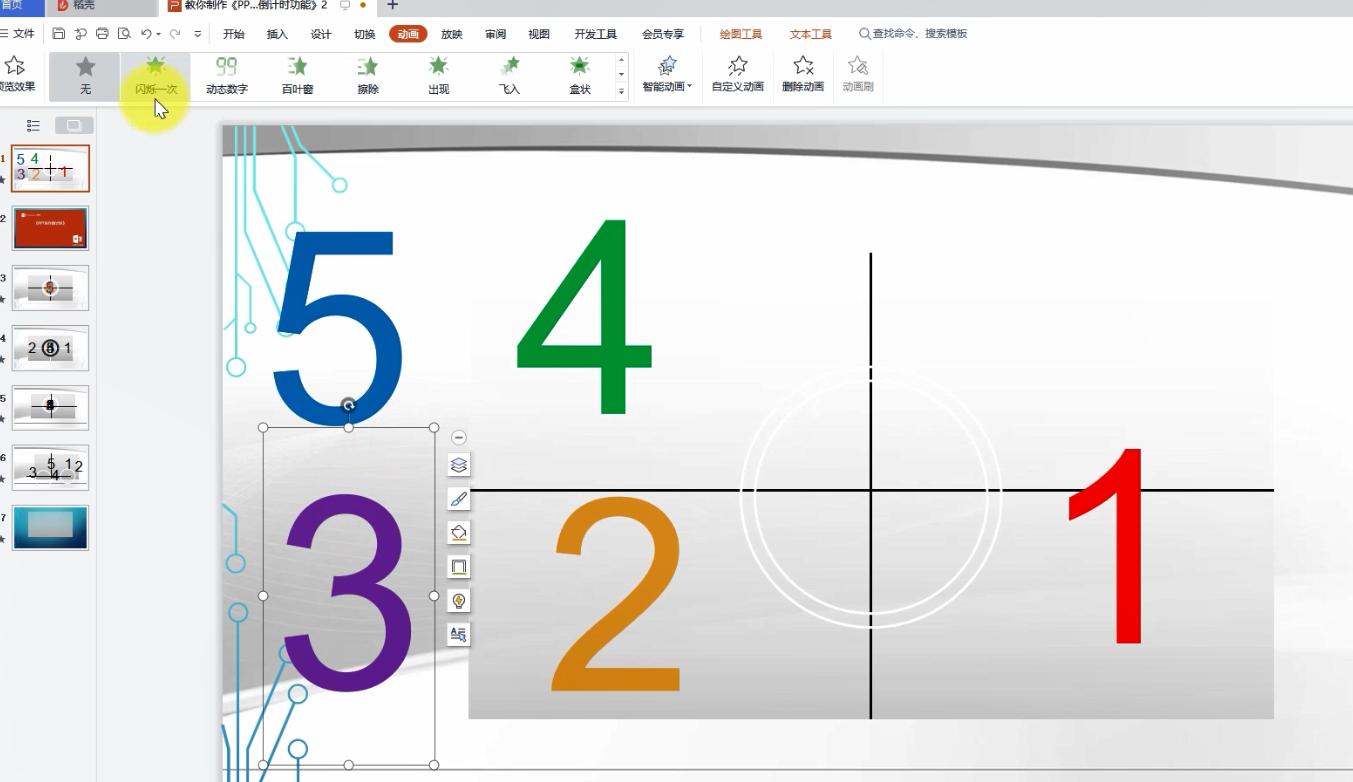
Task: Apply the 闪烁一次 animation effect
Action: point(156,76)
